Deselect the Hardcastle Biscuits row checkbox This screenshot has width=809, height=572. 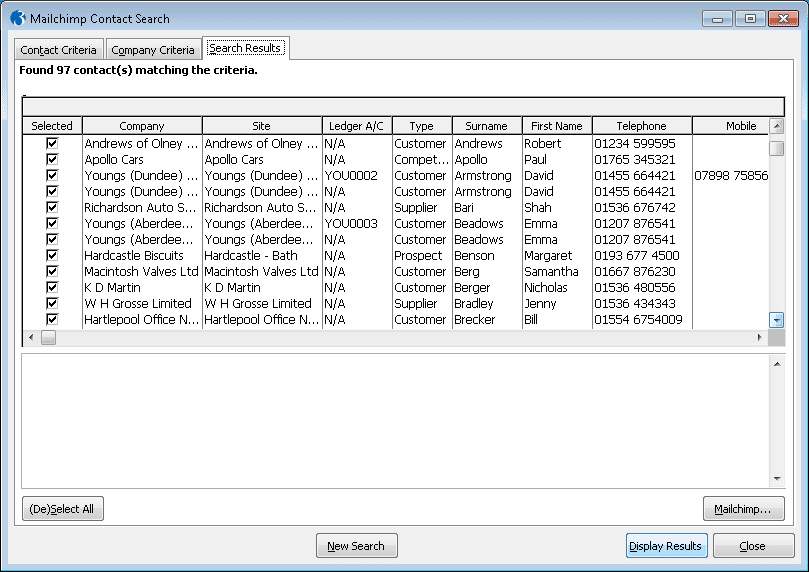pos(52,255)
